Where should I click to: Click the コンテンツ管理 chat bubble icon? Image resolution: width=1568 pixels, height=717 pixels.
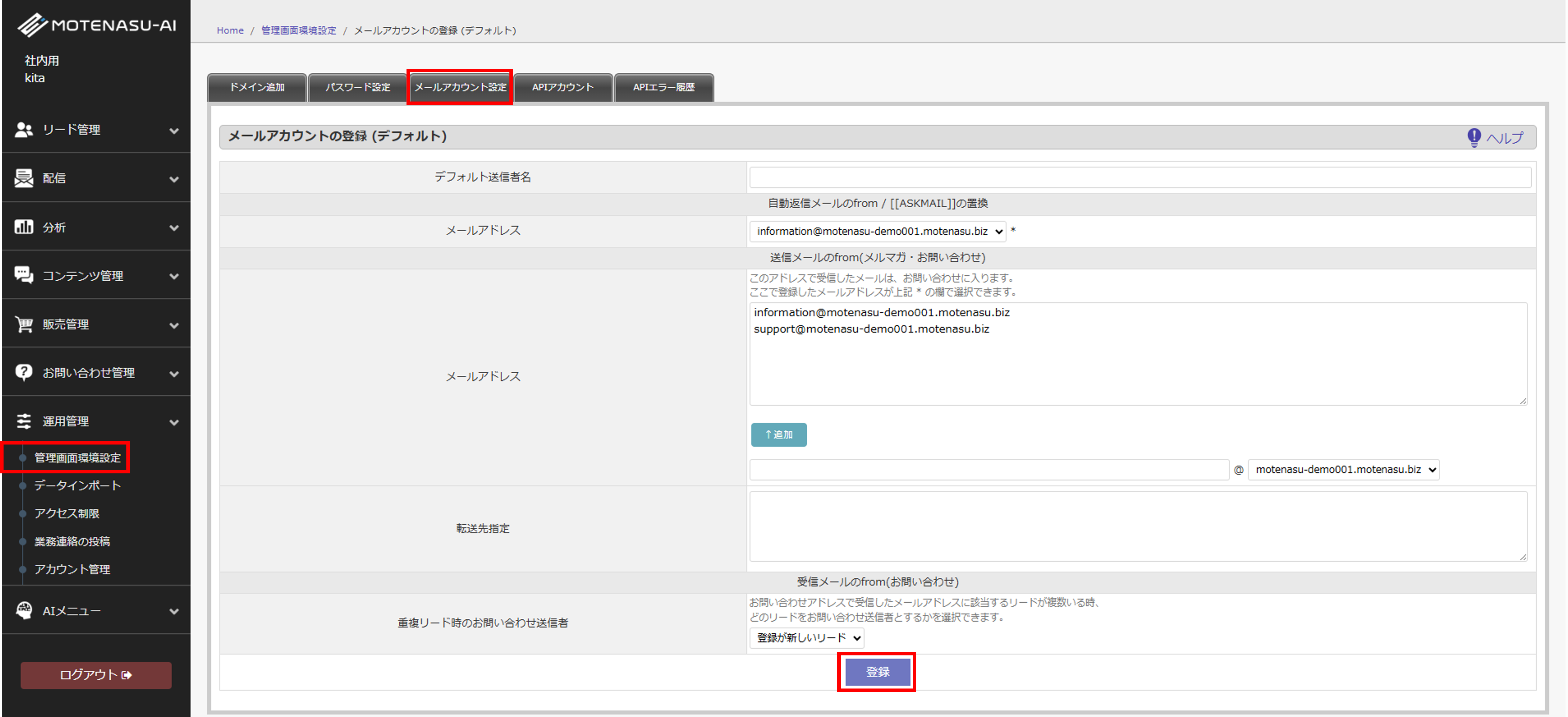(x=24, y=275)
